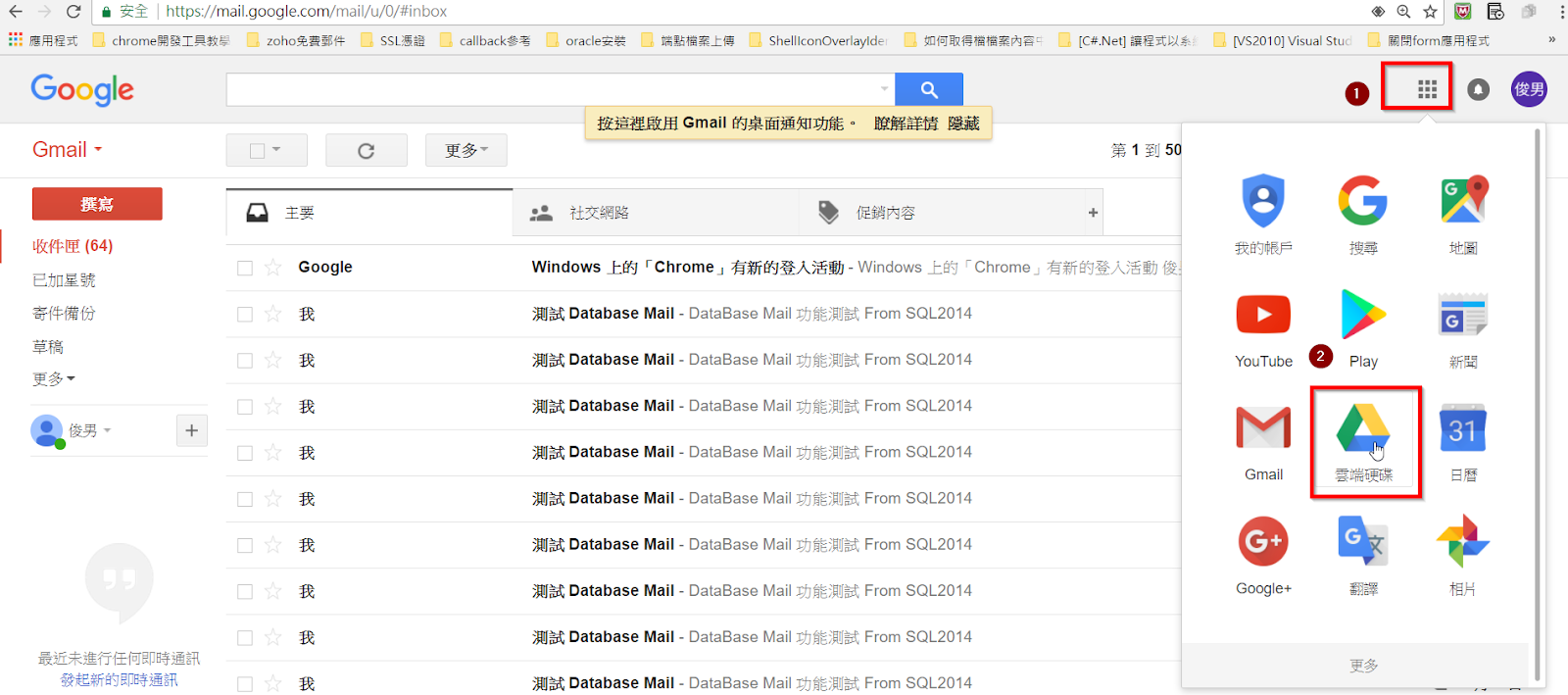Open the notifications bell icon
Viewport: 1568px width, 695px height.
(1478, 90)
